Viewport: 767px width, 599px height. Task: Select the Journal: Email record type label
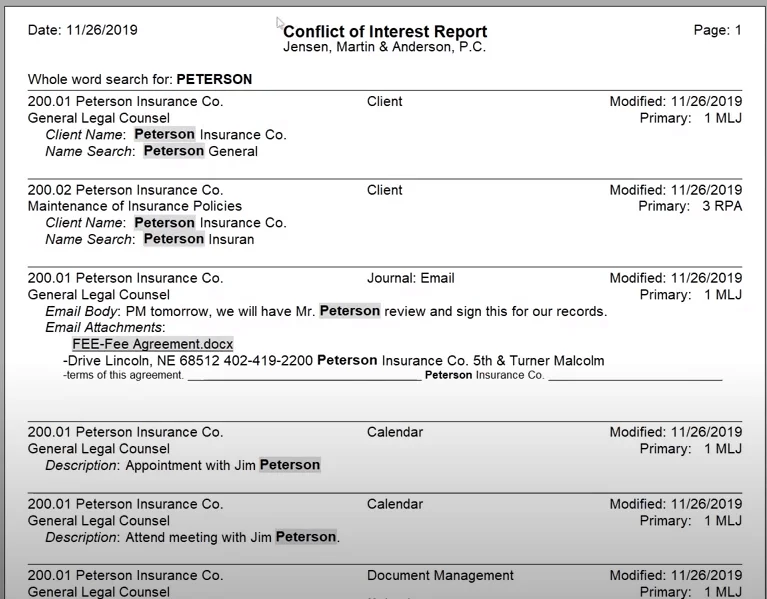pos(410,278)
